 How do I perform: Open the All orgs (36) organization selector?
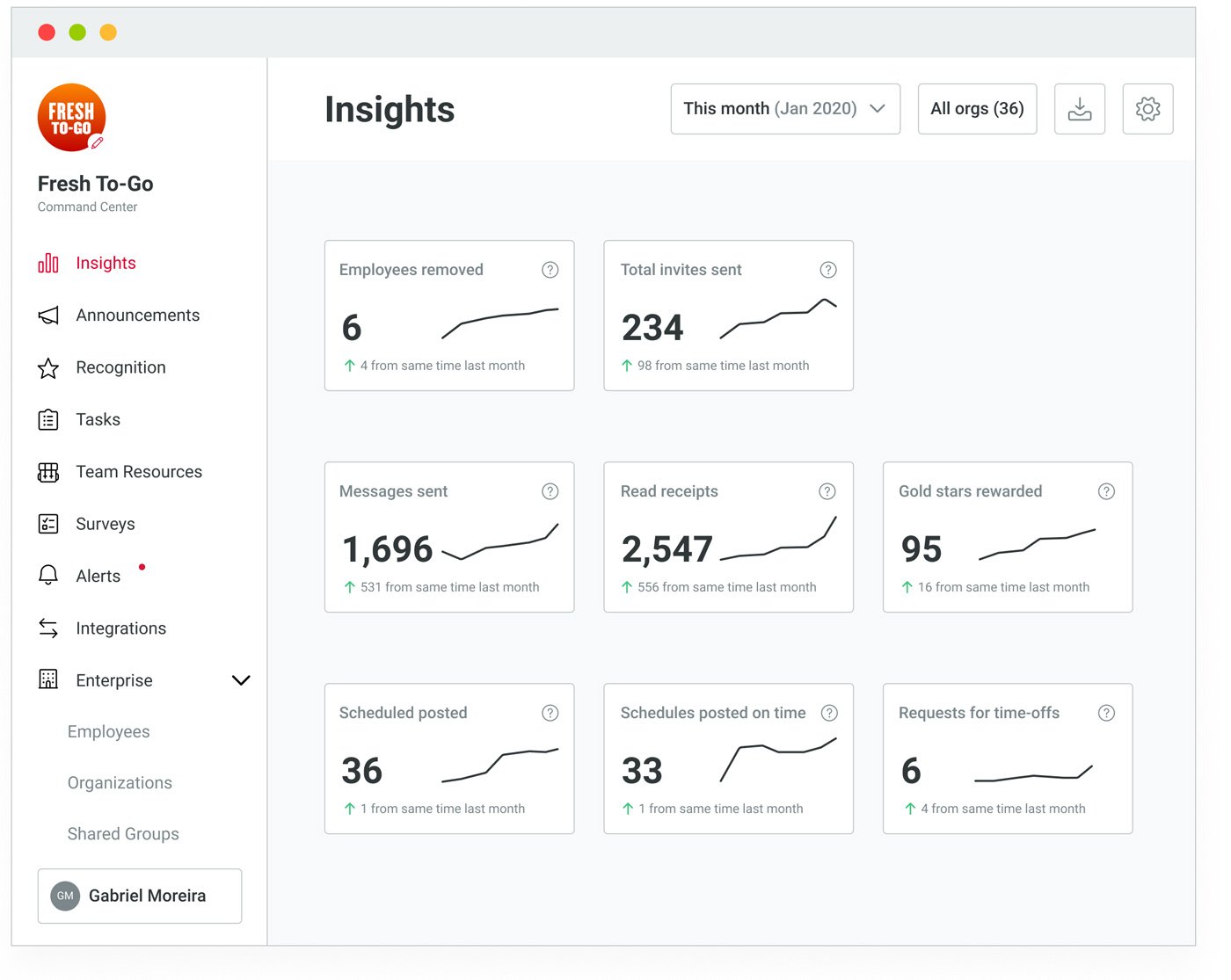977,109
